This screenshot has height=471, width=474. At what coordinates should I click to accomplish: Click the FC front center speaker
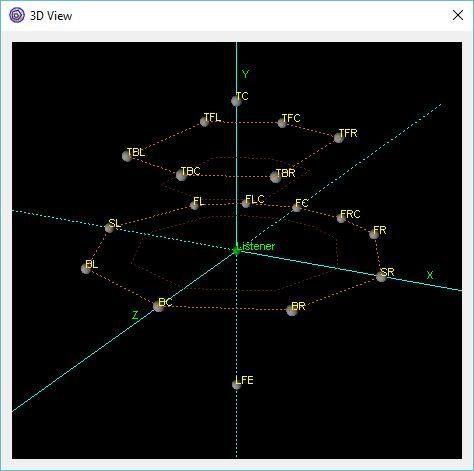296,207
